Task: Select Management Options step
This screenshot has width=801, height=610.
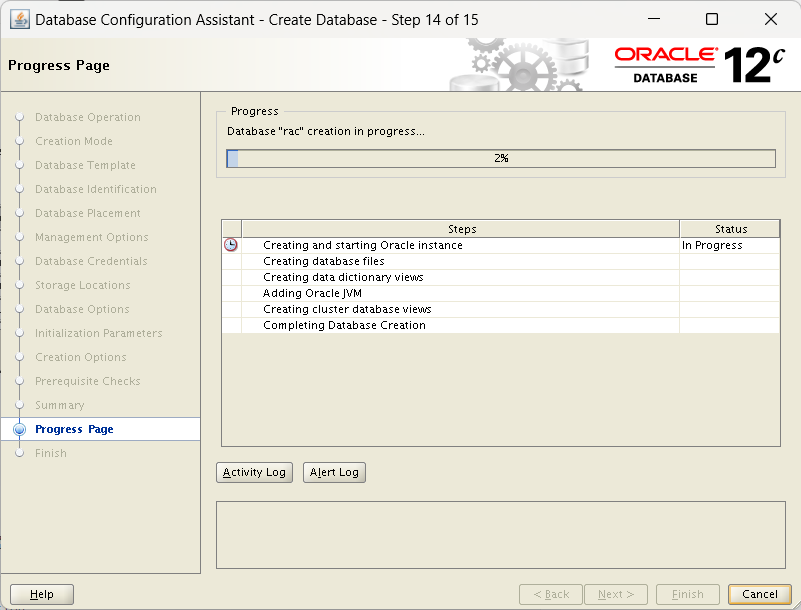Action: (92, 238)
